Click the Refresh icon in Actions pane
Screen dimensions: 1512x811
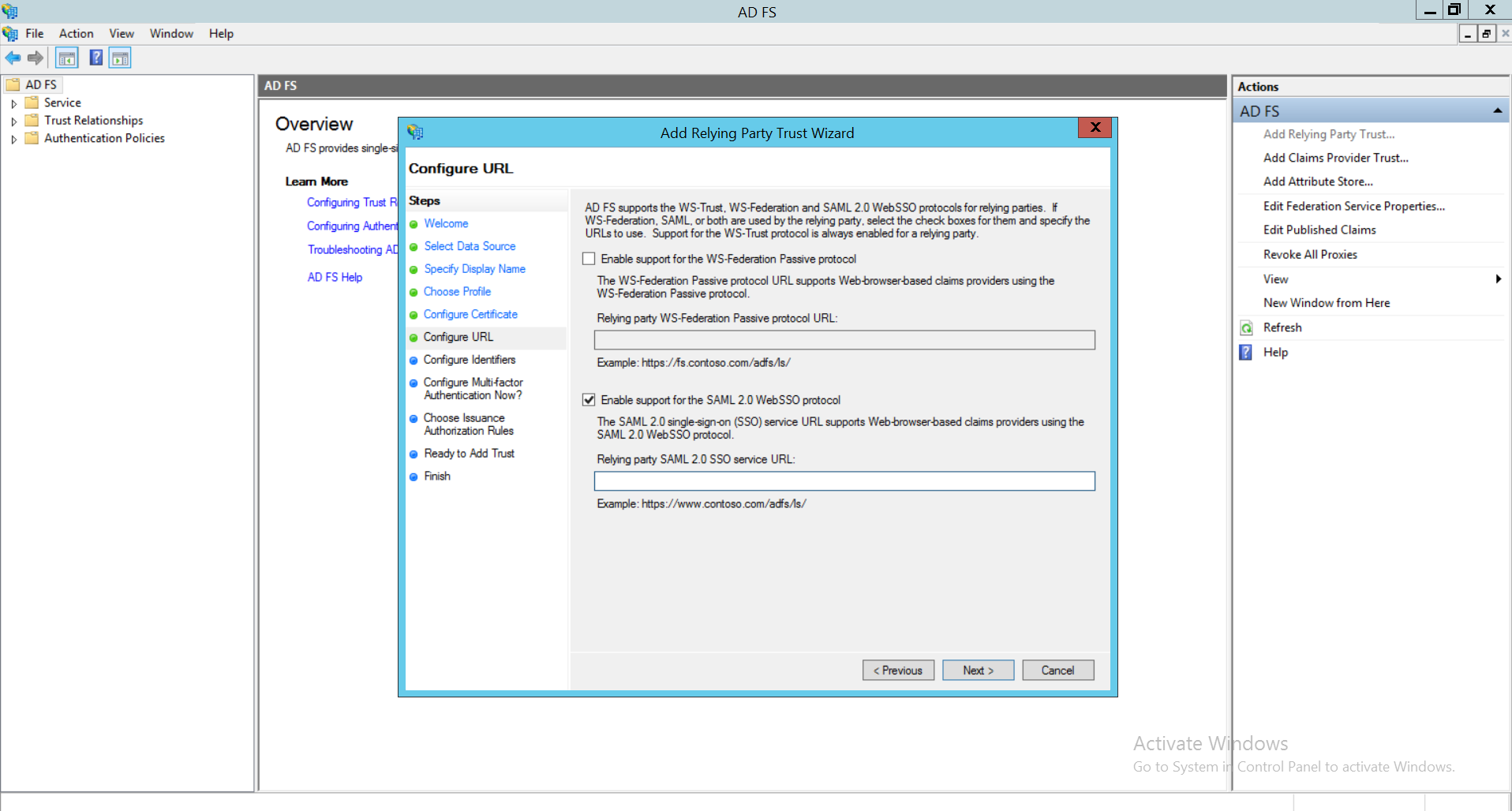click(1247, 327)
